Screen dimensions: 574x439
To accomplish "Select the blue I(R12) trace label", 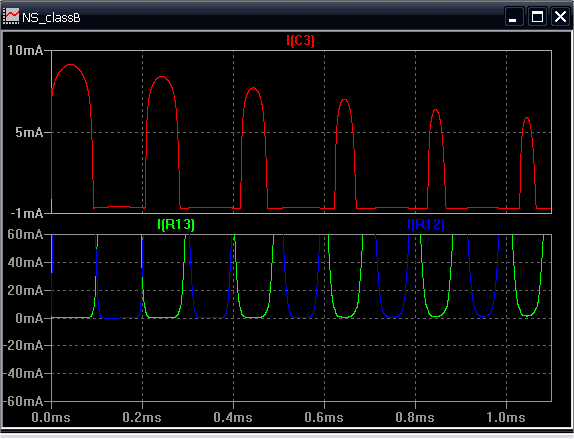I will click(426, 224).
